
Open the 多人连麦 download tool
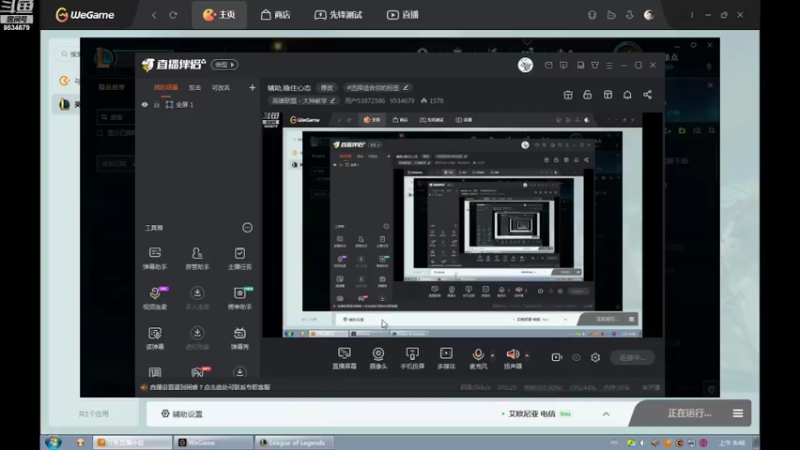tap(197, 297)
